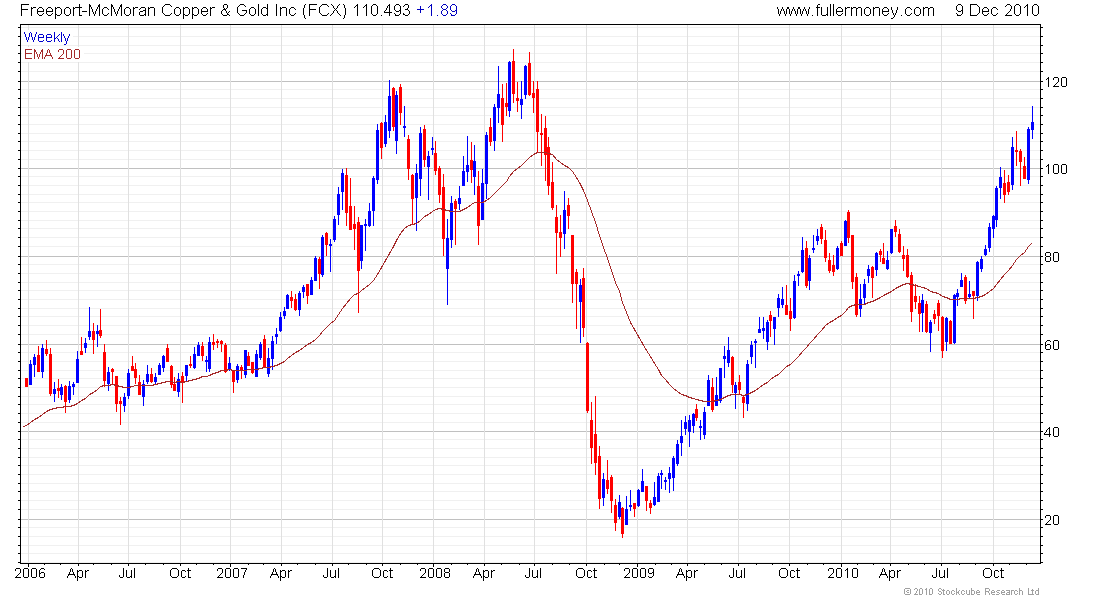Screen dimensions: 1100x600
Task: Click the 2008 year label on time axis
Action: (x=435, y=573)
